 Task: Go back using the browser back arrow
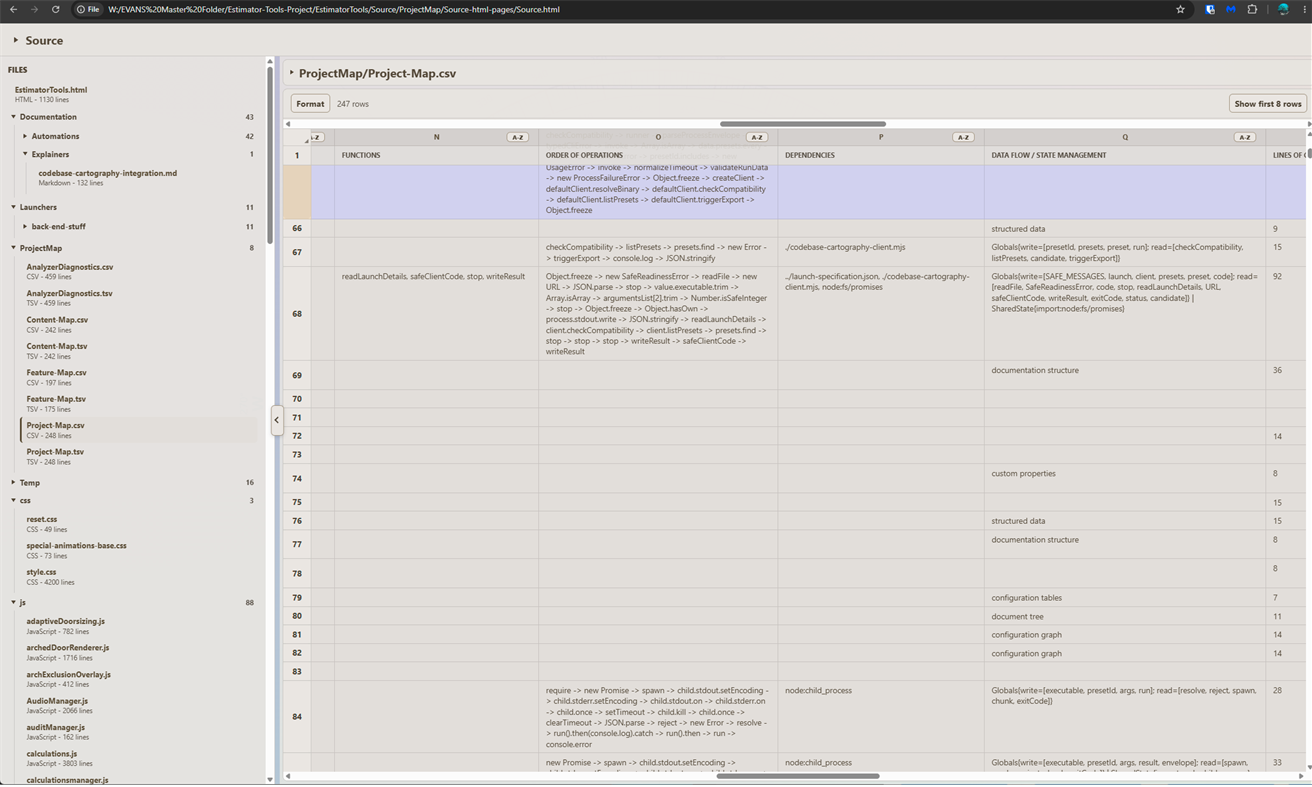click(x=14, y=9)
